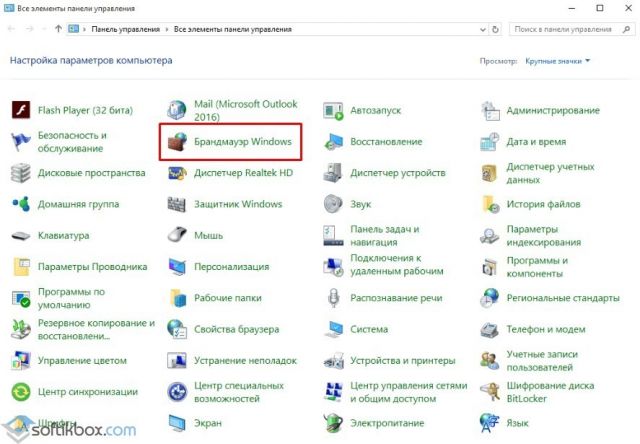Click the Панель задач и навигация icon
The height and width of the screenshot is (444, 640).
(333, 235)
